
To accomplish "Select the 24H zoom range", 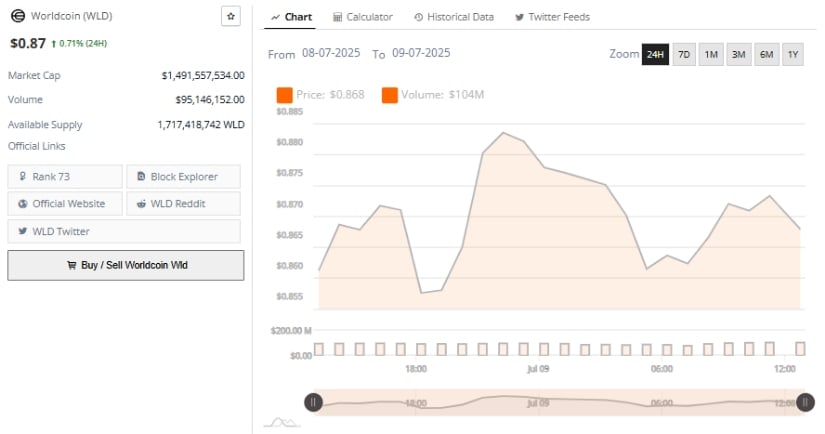I will point(655,54).
